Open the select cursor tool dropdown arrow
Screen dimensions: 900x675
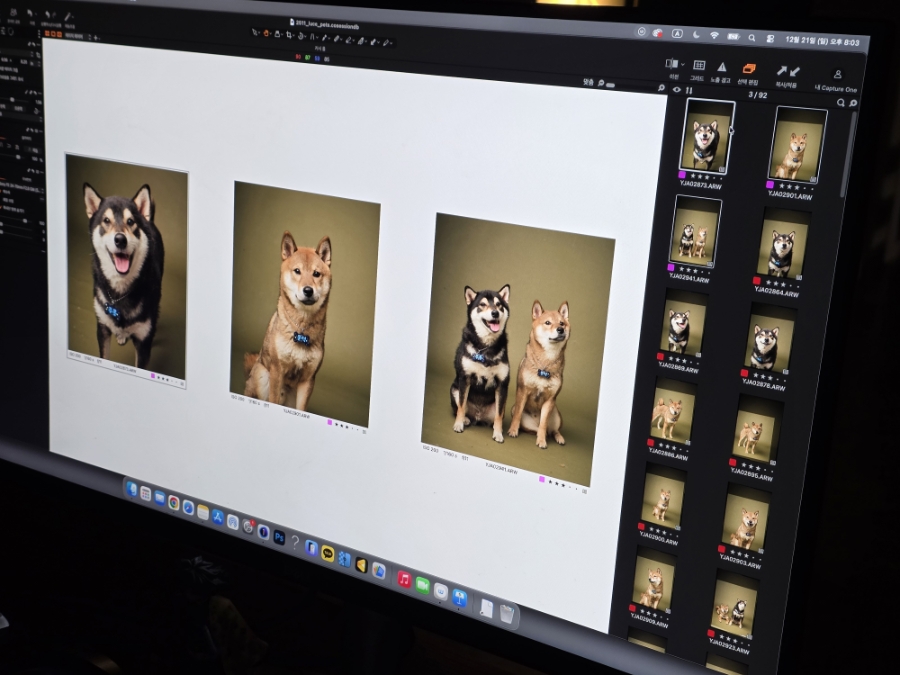[x=259, y=33]
